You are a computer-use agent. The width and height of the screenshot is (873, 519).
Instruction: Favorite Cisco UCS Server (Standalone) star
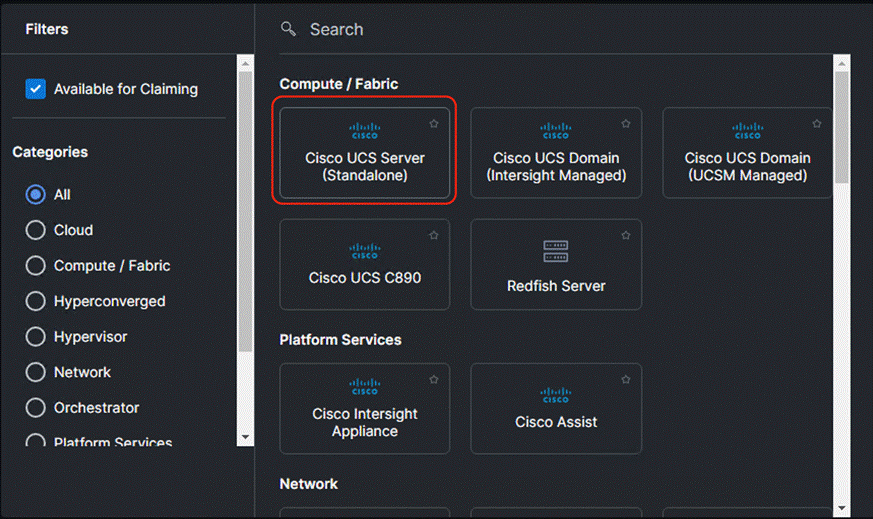(x=434, y=124)
